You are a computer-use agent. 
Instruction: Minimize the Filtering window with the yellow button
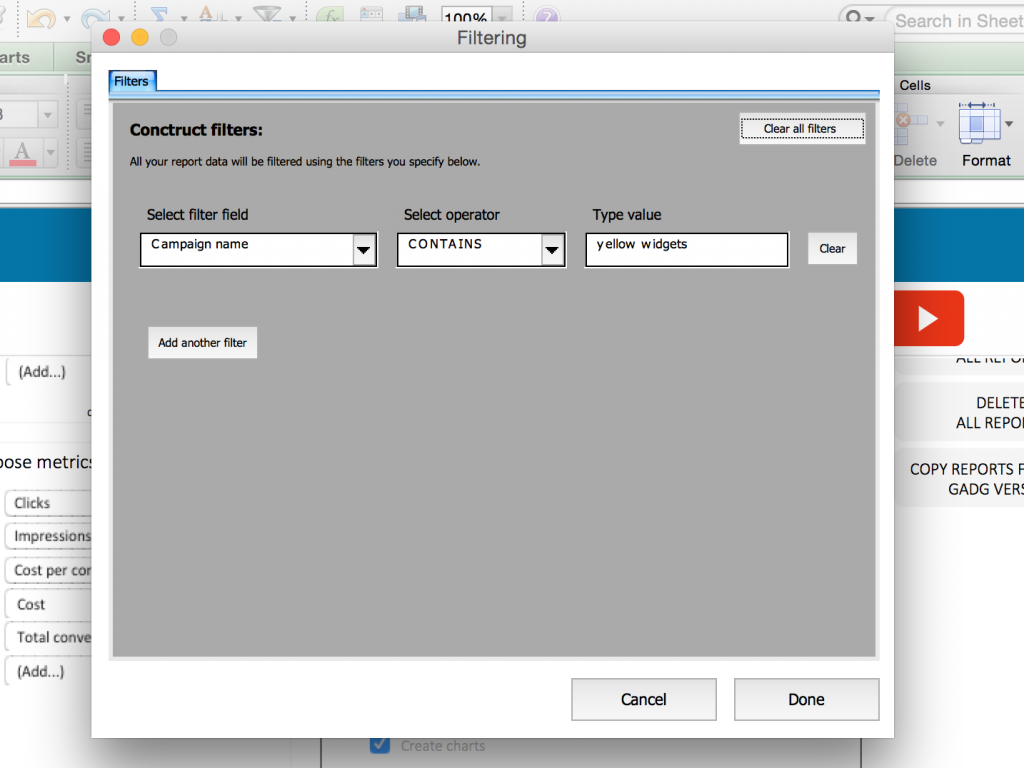point(140,38)
